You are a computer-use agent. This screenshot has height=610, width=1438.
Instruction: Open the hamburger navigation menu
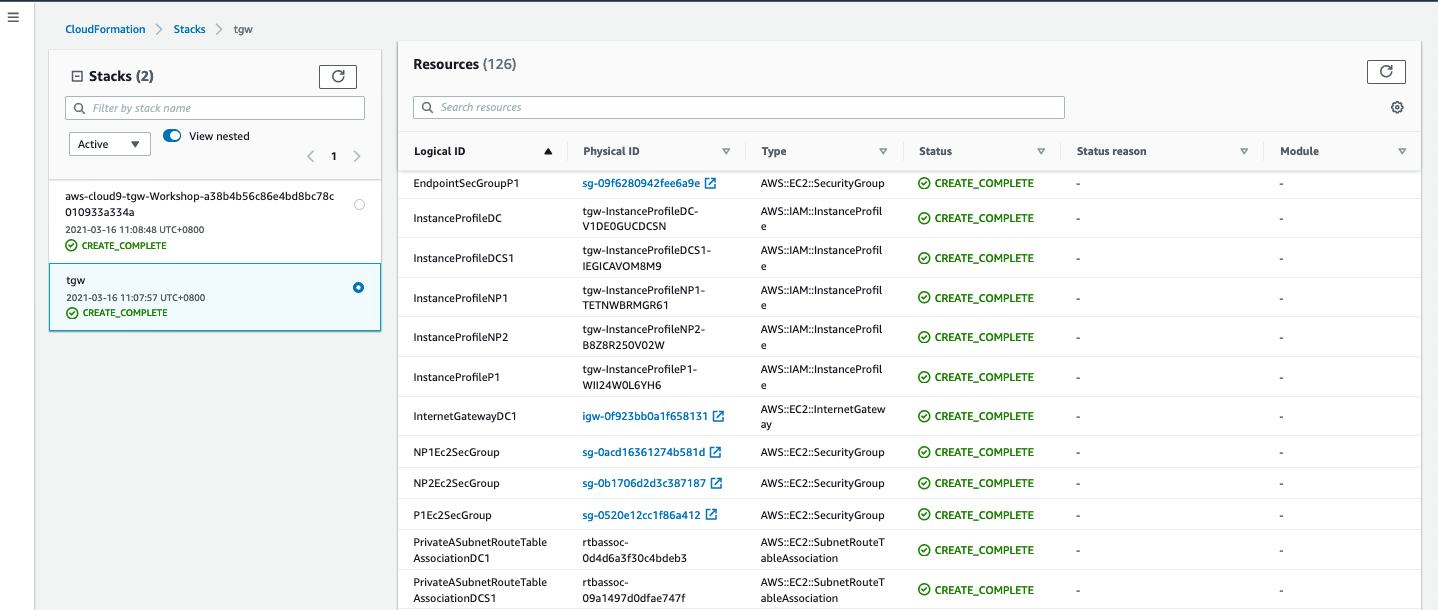pyautogui.click(x=14, y=18)
